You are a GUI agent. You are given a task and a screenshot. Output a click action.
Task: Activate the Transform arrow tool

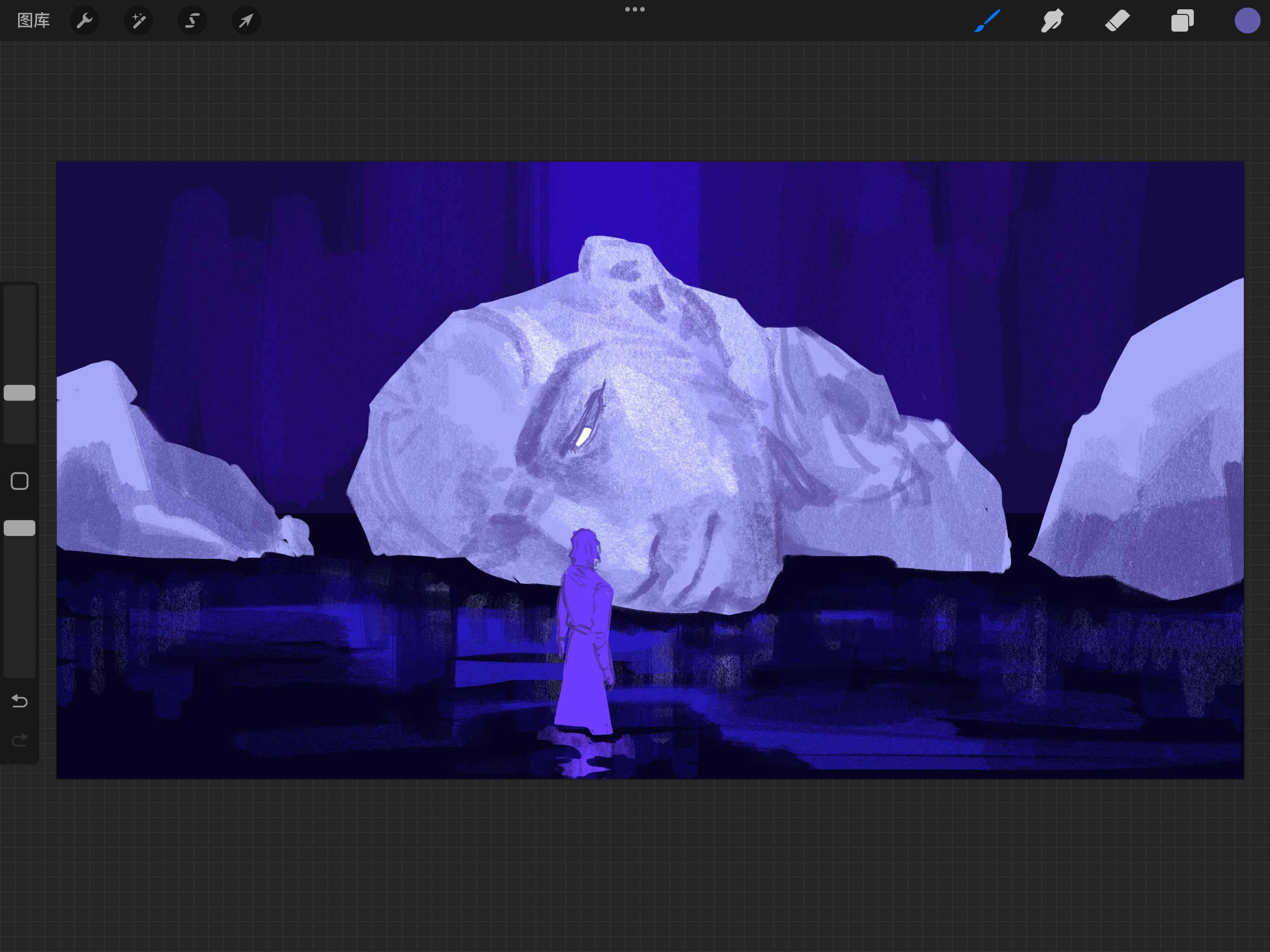point(246,20)
